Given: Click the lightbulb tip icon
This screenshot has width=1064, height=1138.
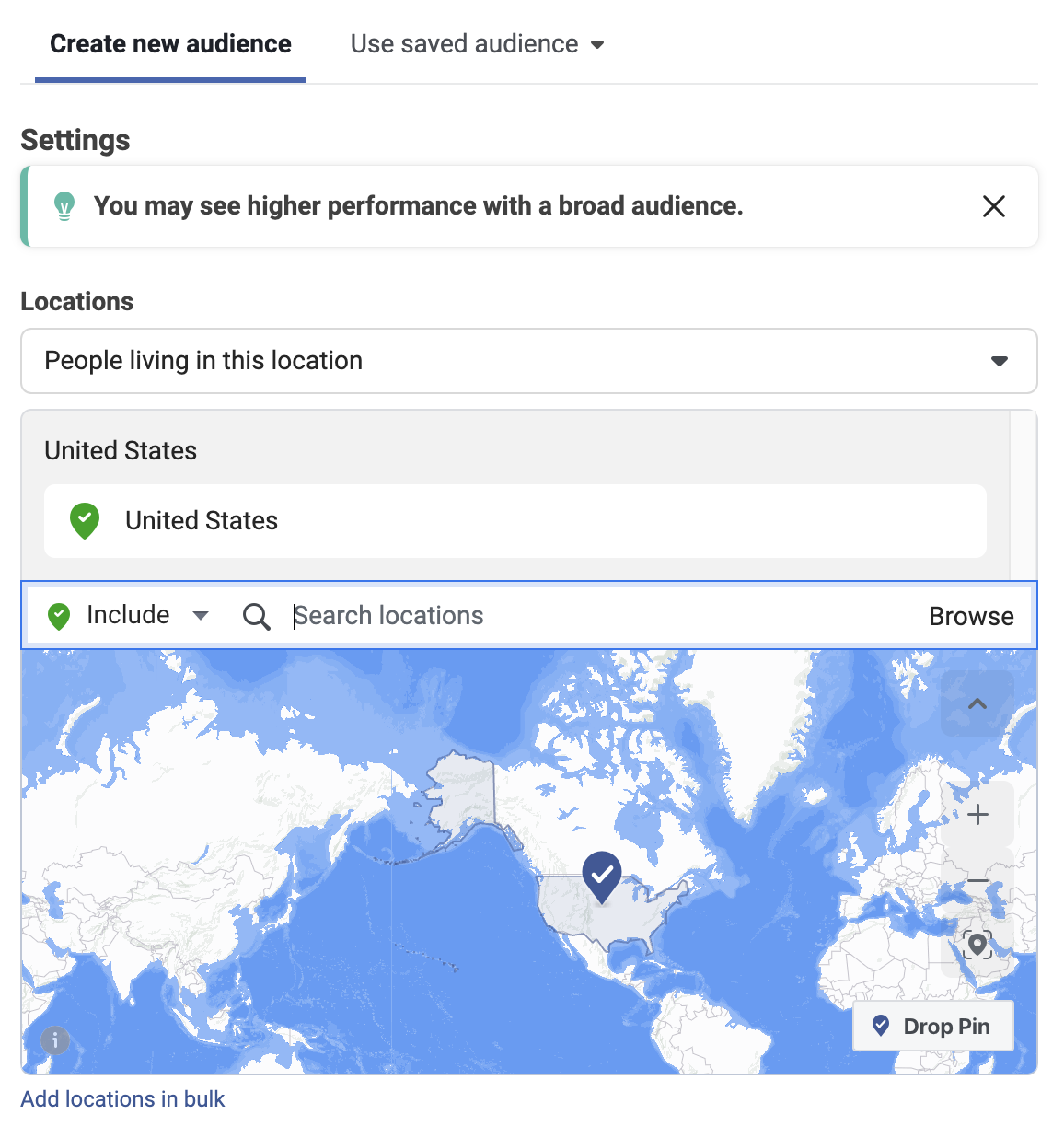Looking at the screenshot, I should pos(64,206).
